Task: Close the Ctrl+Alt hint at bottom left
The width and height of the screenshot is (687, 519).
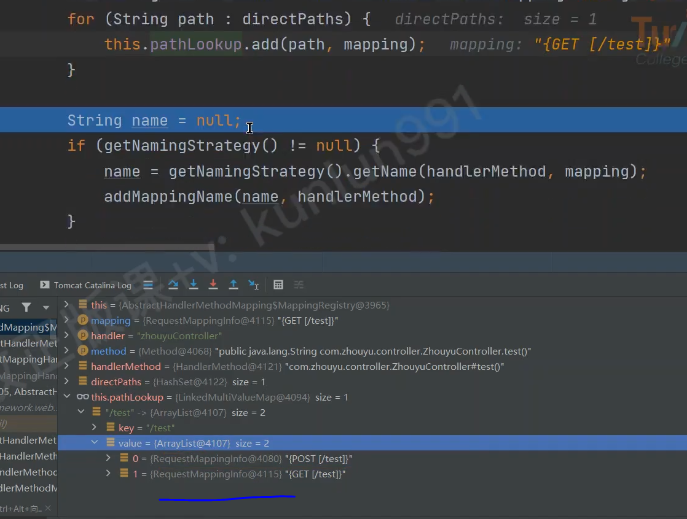Action: point(48,508)
